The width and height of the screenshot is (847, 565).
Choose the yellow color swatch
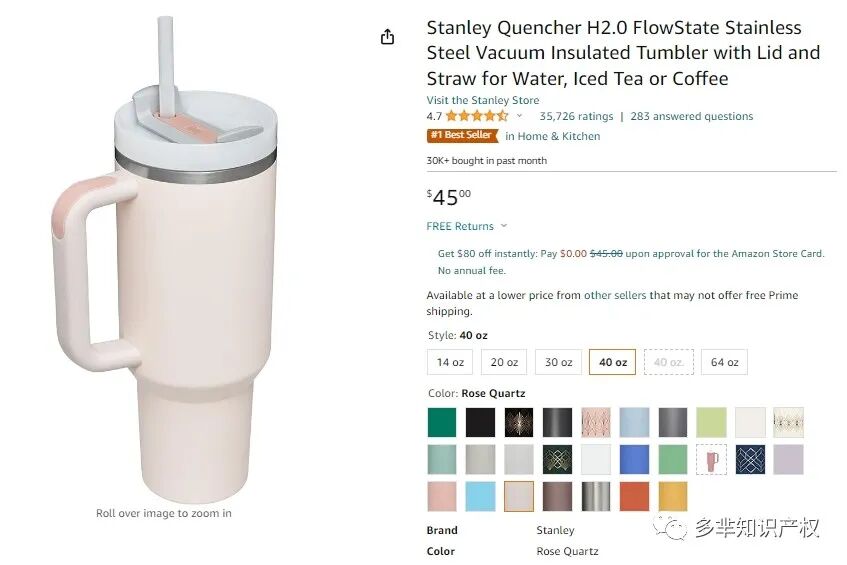673,496
